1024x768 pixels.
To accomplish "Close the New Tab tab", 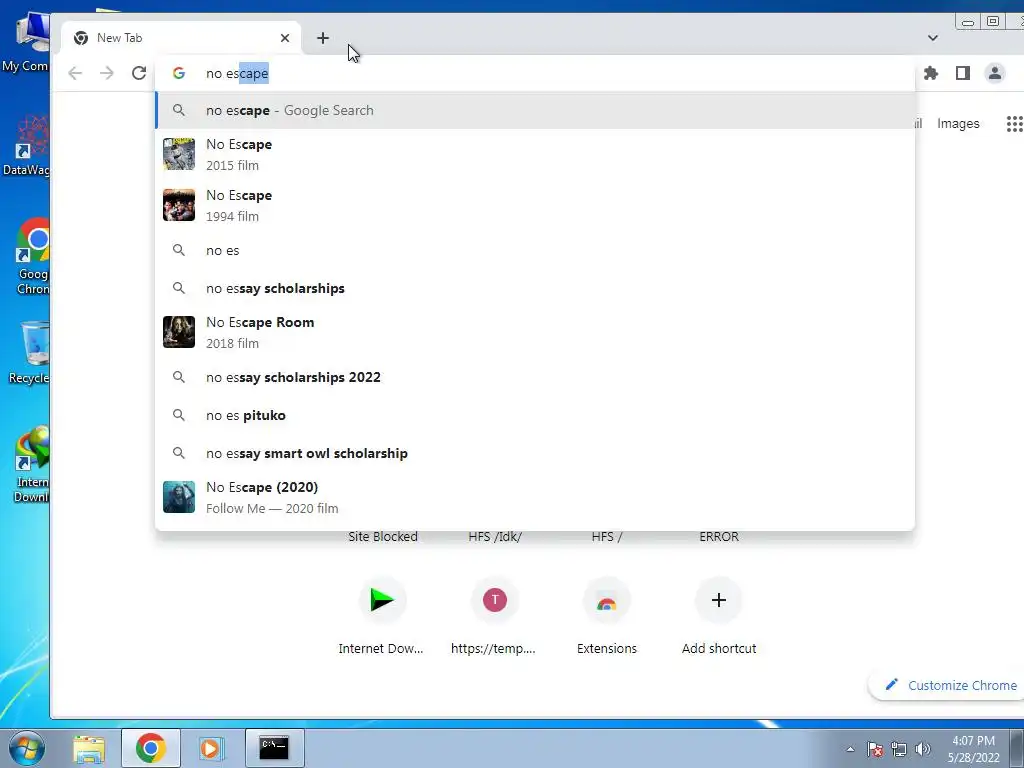I will [x=285, y=38].
